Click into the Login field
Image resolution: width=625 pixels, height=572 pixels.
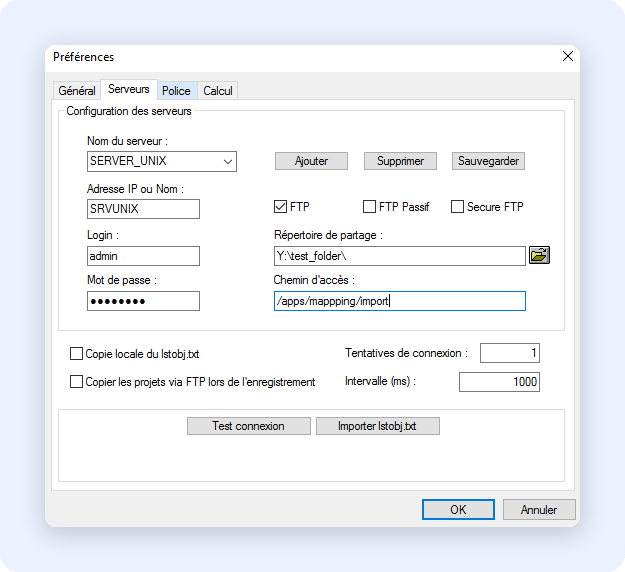pyautogui.click(x=143, y=256)
